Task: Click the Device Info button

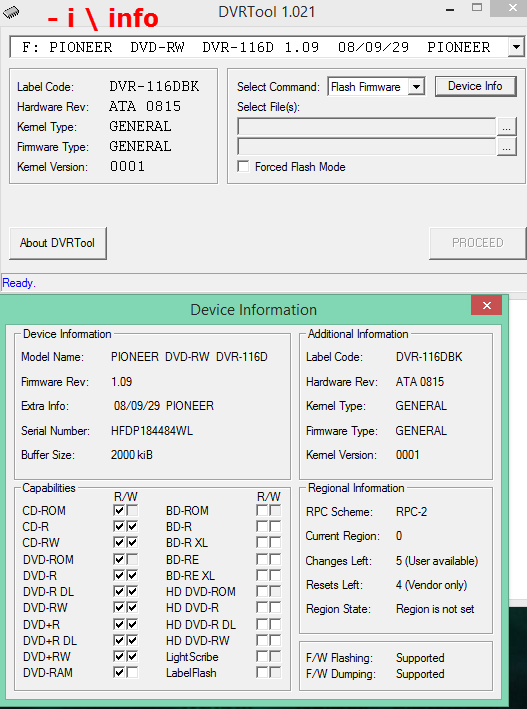Action: tap(475, 86)
